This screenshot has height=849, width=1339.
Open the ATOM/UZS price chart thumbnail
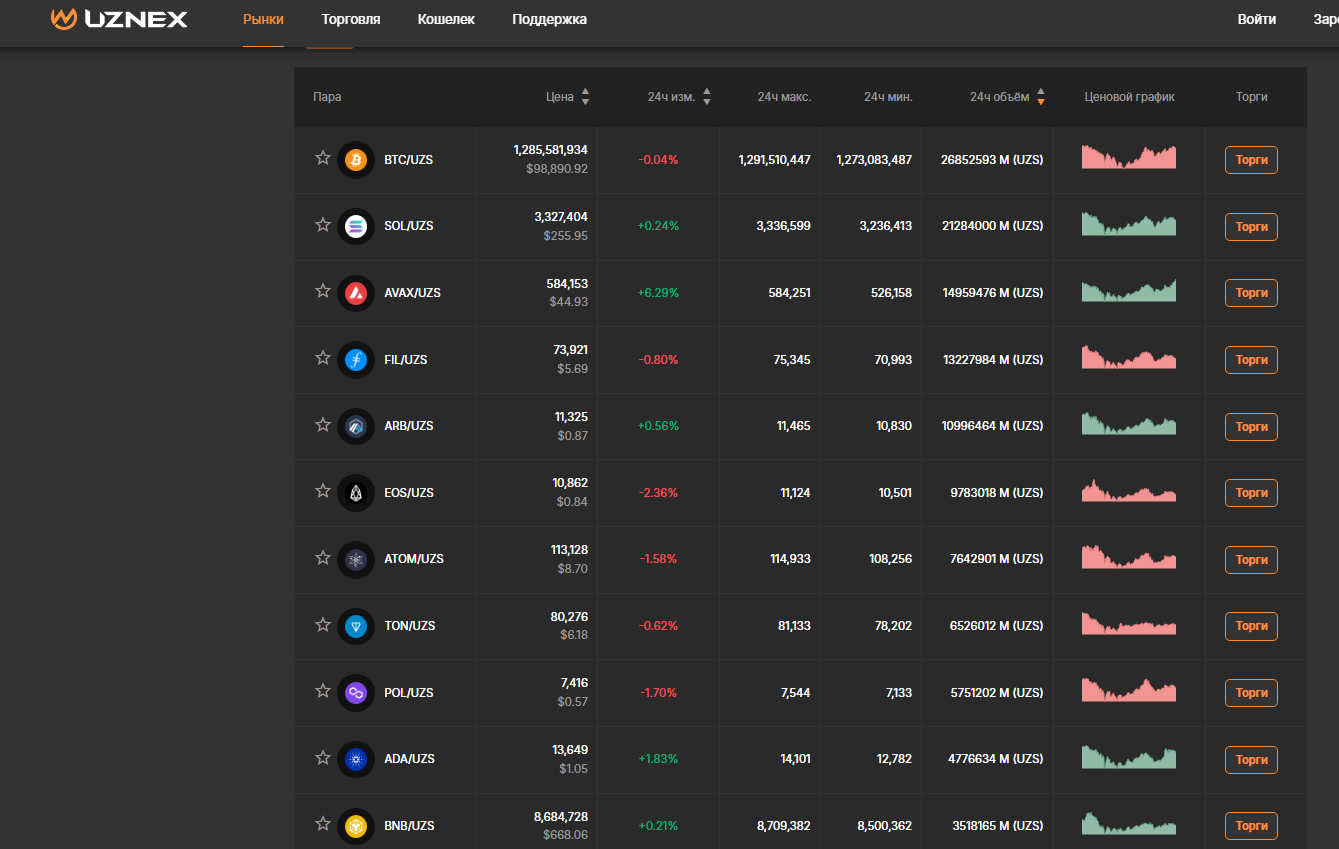click(1128, 557)
